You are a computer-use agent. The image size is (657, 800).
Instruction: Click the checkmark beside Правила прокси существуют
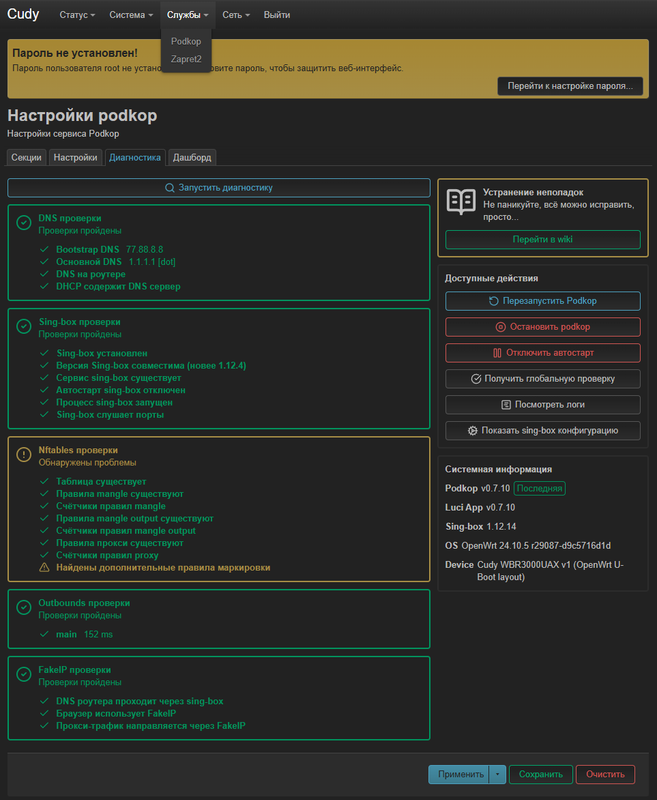(x=44, y=543)
